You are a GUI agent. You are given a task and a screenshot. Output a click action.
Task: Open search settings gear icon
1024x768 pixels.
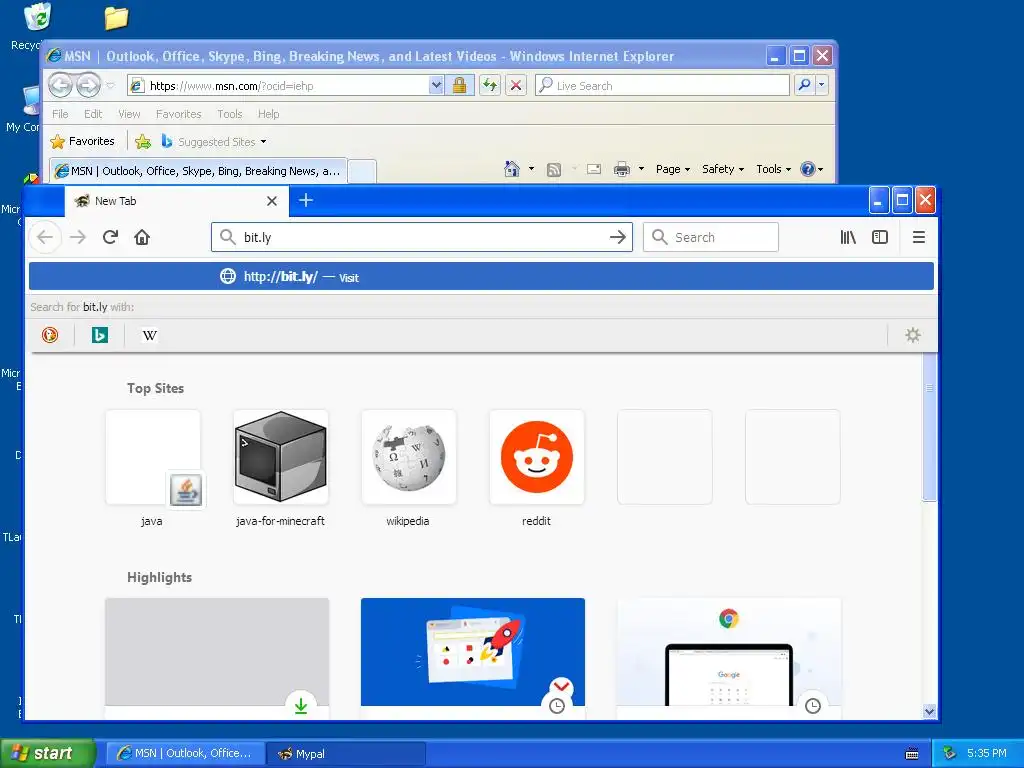[x=912, y=335]
